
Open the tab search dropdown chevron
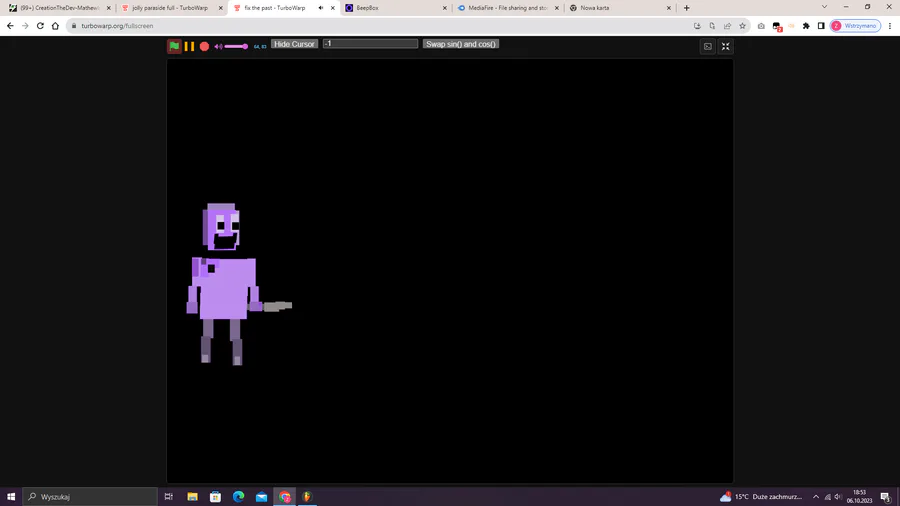824,7
